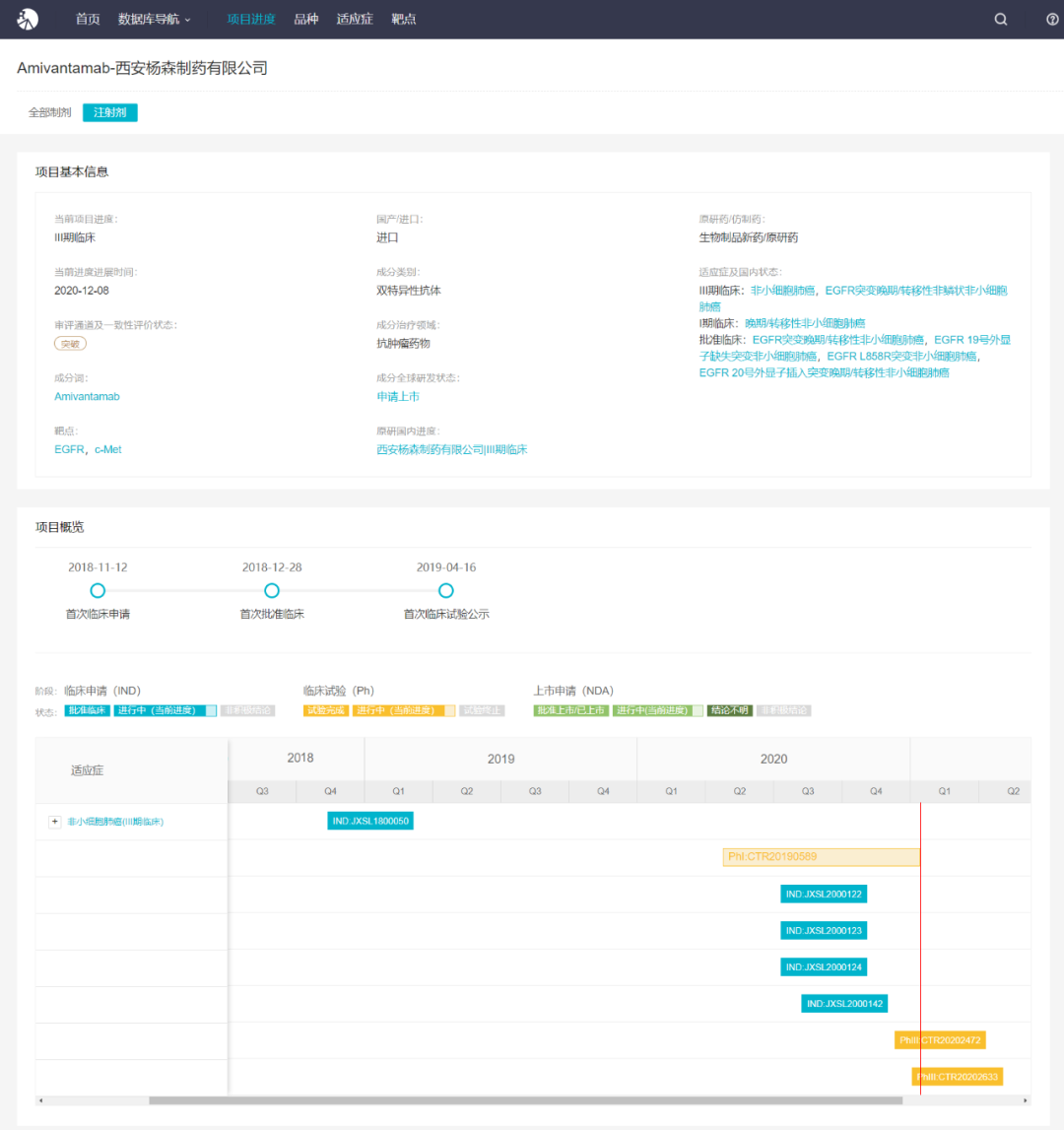Viewport: 1064px width, 1130px height.
Task: Click the green 批准上市/已上市 legend swatch
Action: (x=571, y=710)
